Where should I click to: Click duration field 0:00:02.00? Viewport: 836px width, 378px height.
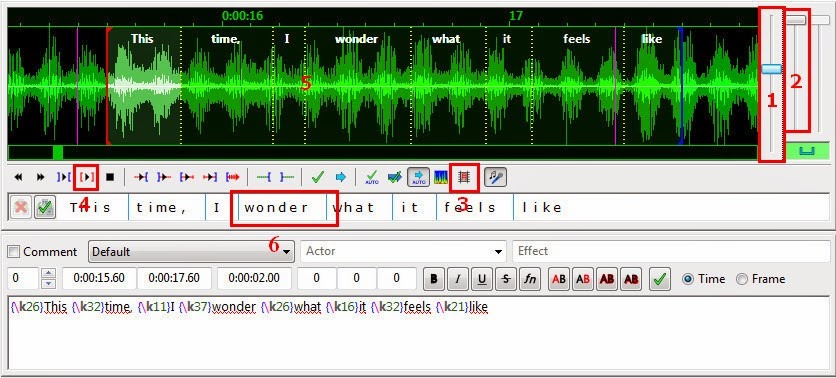coord(254,279)
